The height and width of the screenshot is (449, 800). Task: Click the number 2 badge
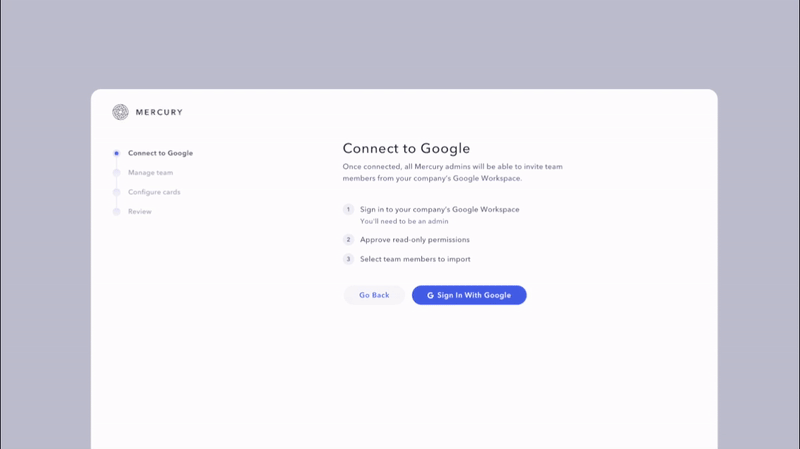click(x=348, y=240)
